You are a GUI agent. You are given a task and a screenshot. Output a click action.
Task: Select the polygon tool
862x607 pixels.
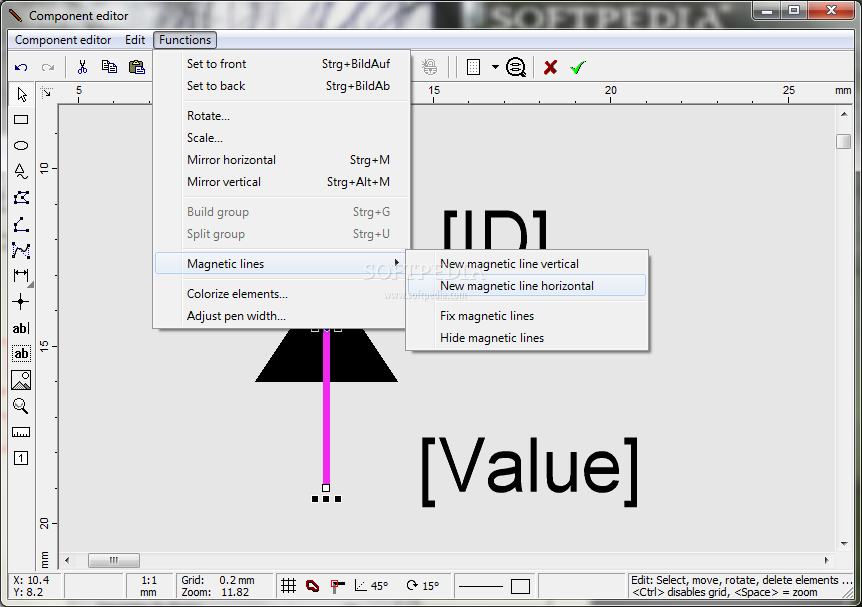(21, 197)
